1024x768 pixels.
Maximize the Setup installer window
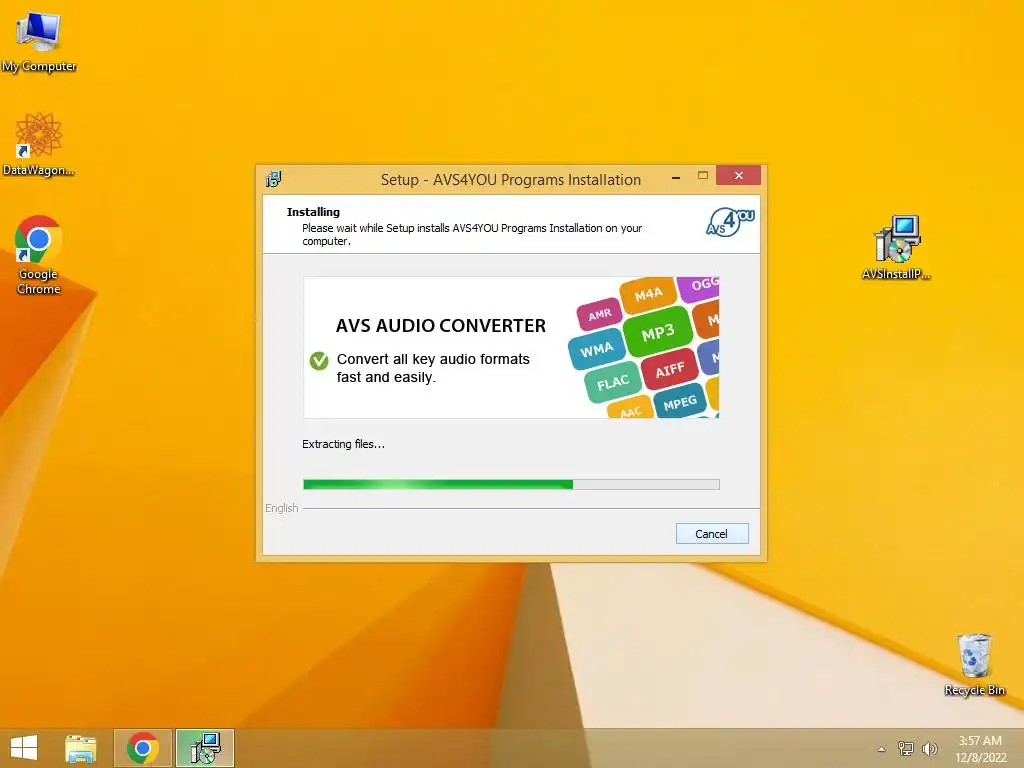[x=703, y=176]
